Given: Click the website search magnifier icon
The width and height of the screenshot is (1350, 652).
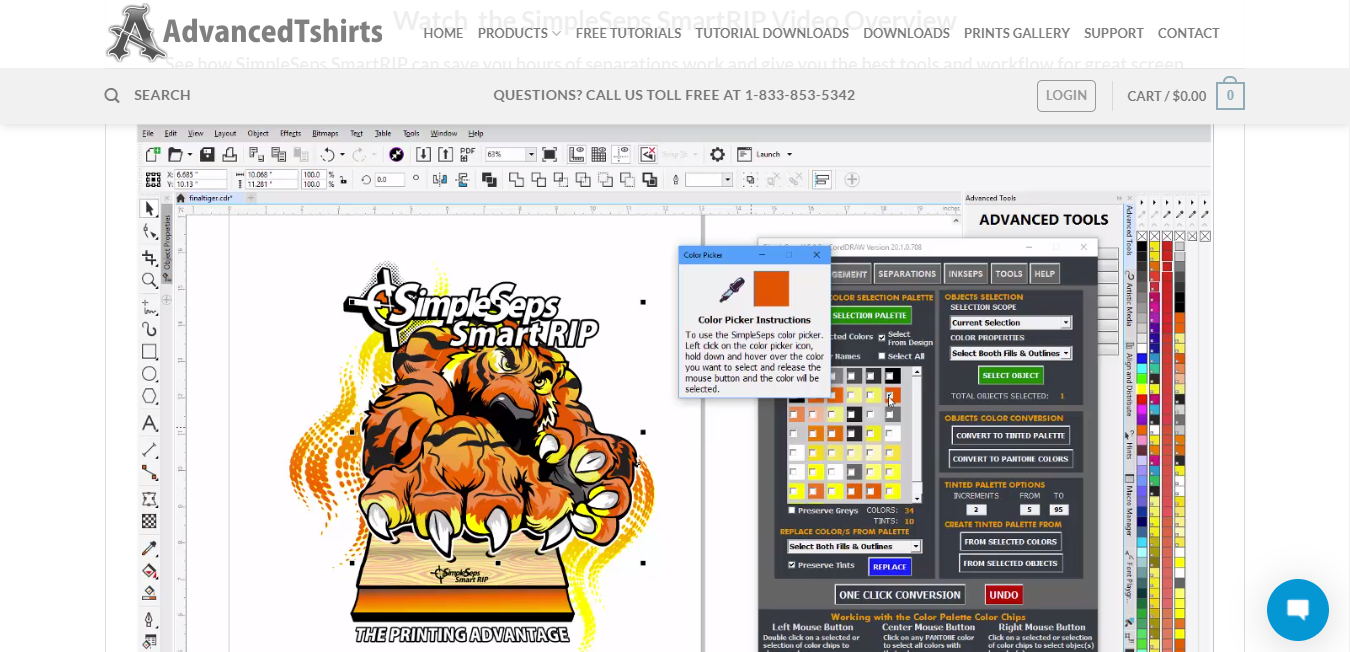Looking at the screenshot, I should click(x=112, y=95).
